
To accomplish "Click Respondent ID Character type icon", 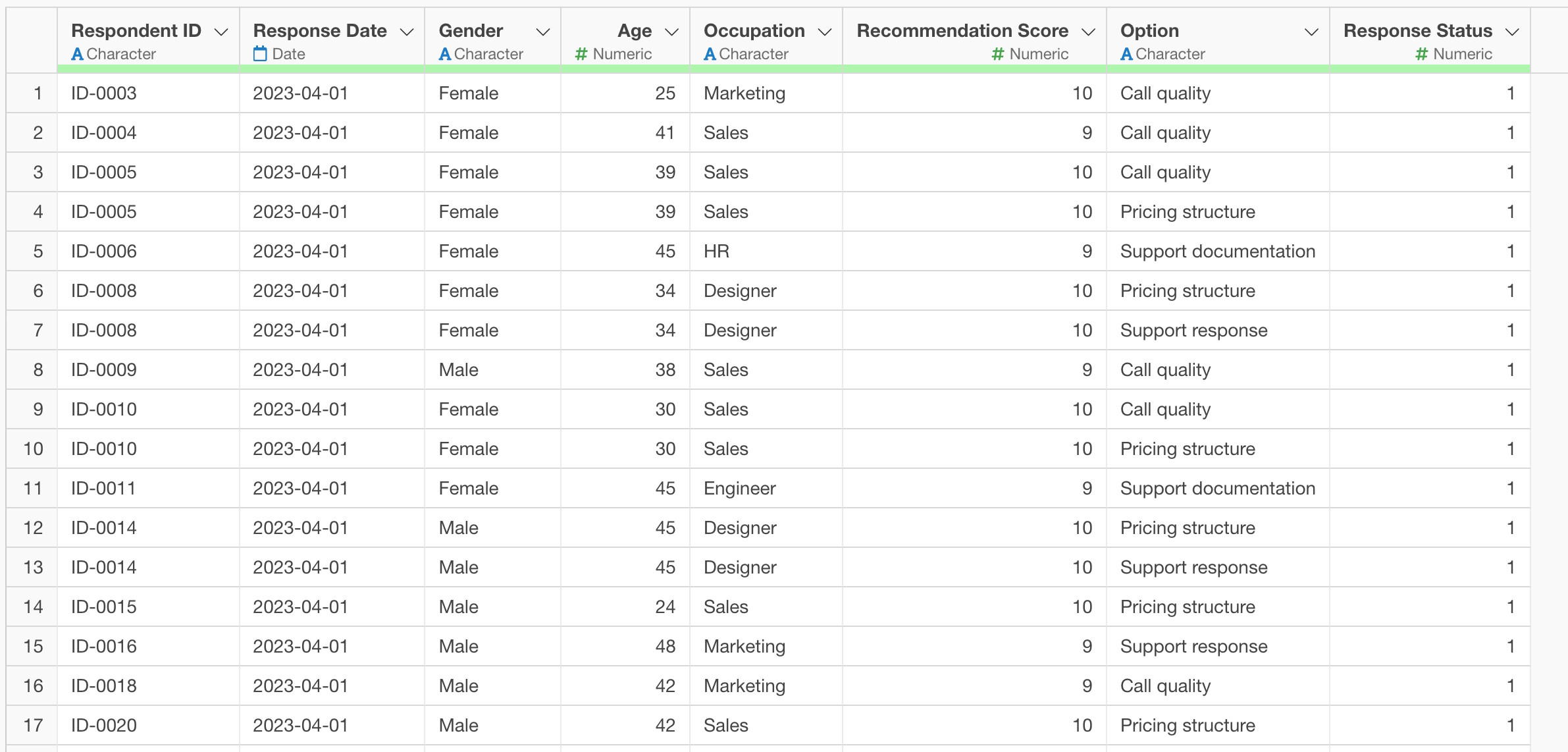I will coord(77,54).
